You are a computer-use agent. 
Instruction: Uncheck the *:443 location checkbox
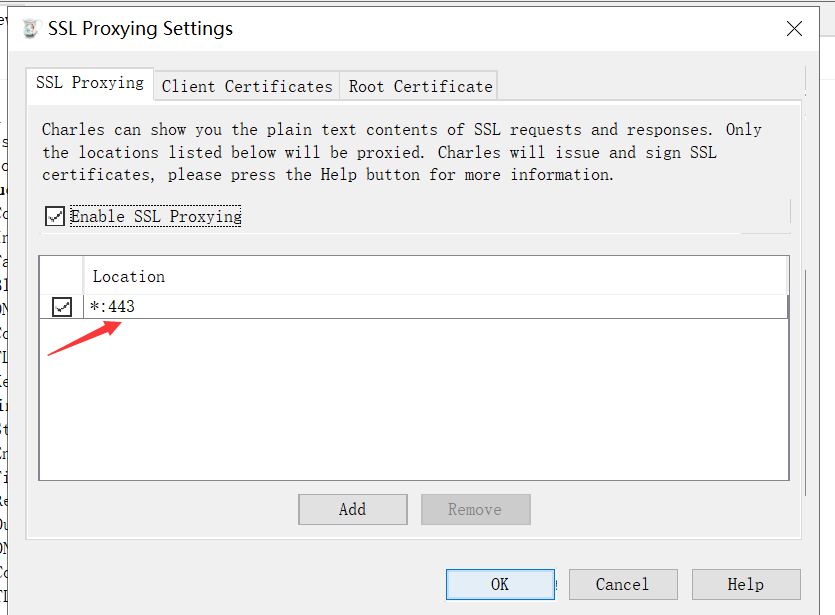62,307
